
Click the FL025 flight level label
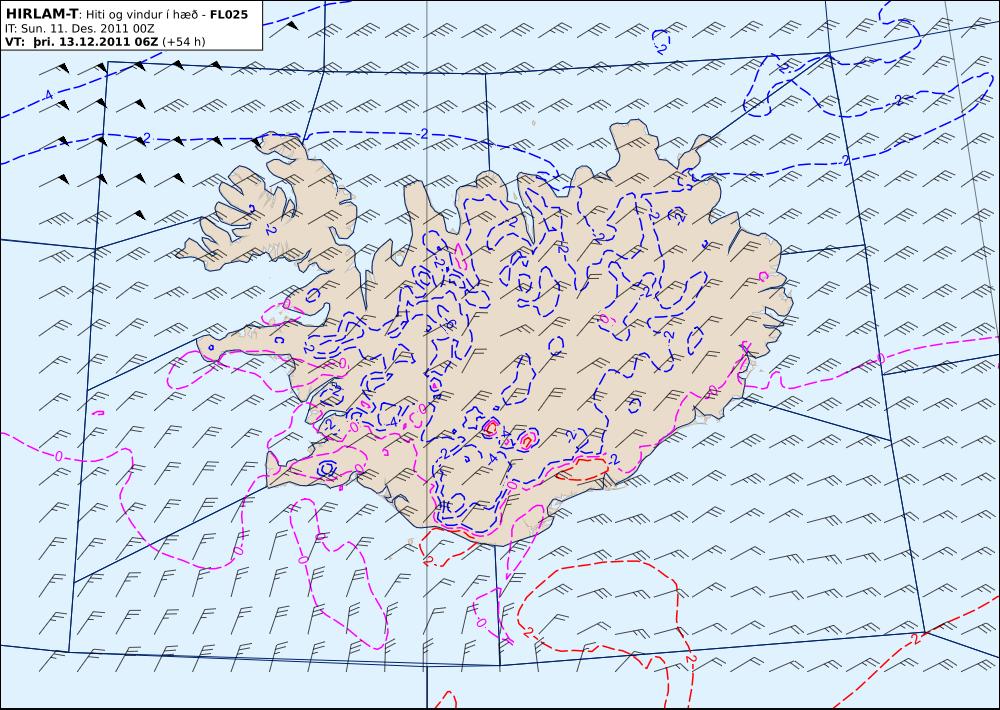point(229,14)
